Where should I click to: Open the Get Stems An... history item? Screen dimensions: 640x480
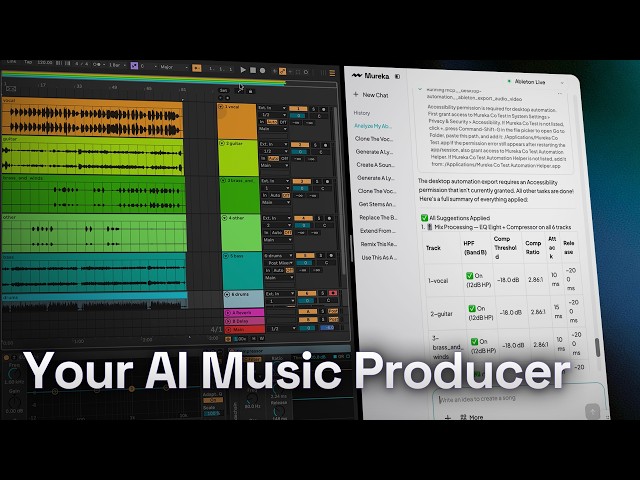click(377, 204)
